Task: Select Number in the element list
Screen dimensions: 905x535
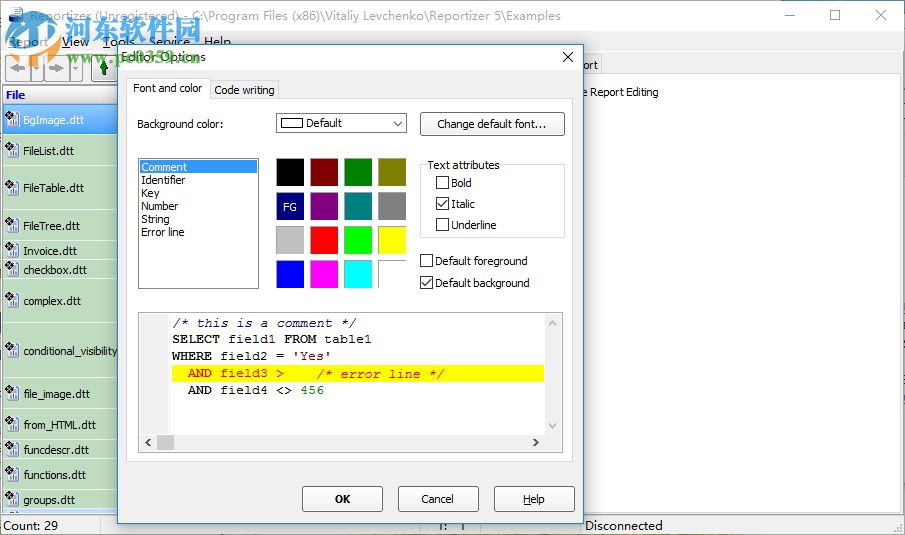Action: 198,206
